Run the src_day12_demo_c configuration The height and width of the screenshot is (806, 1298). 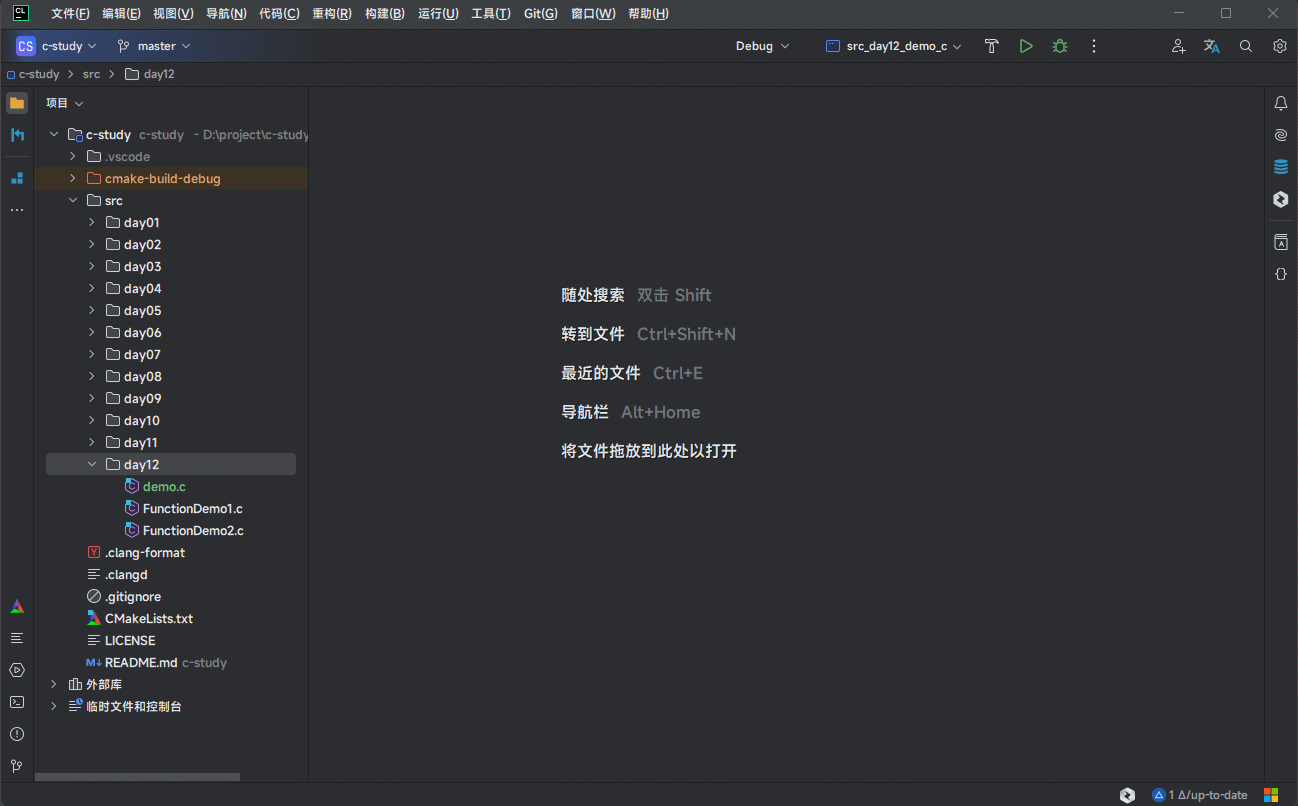tap(1025, 45)
